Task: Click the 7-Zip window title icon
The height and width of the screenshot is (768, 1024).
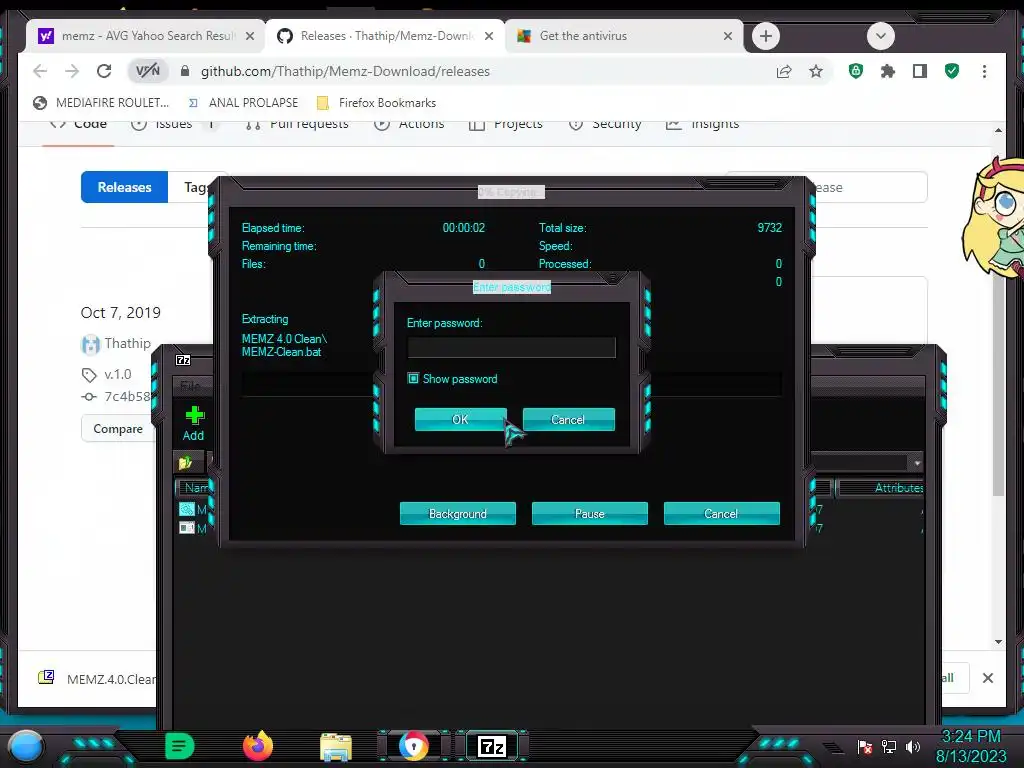Action: pyautogui.click(x=184, y=360)
